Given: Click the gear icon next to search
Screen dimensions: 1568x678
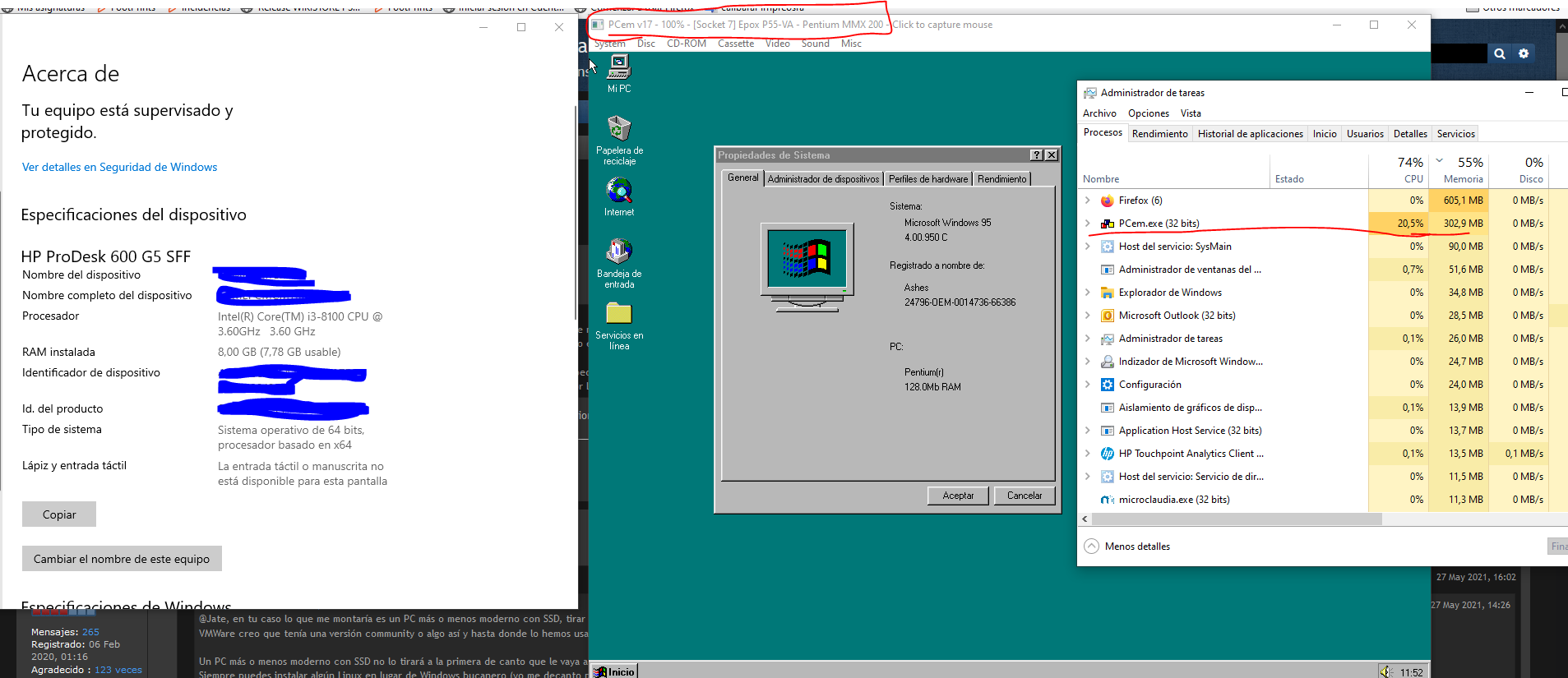Looking at the screenshot, I should click(1524, 53).
